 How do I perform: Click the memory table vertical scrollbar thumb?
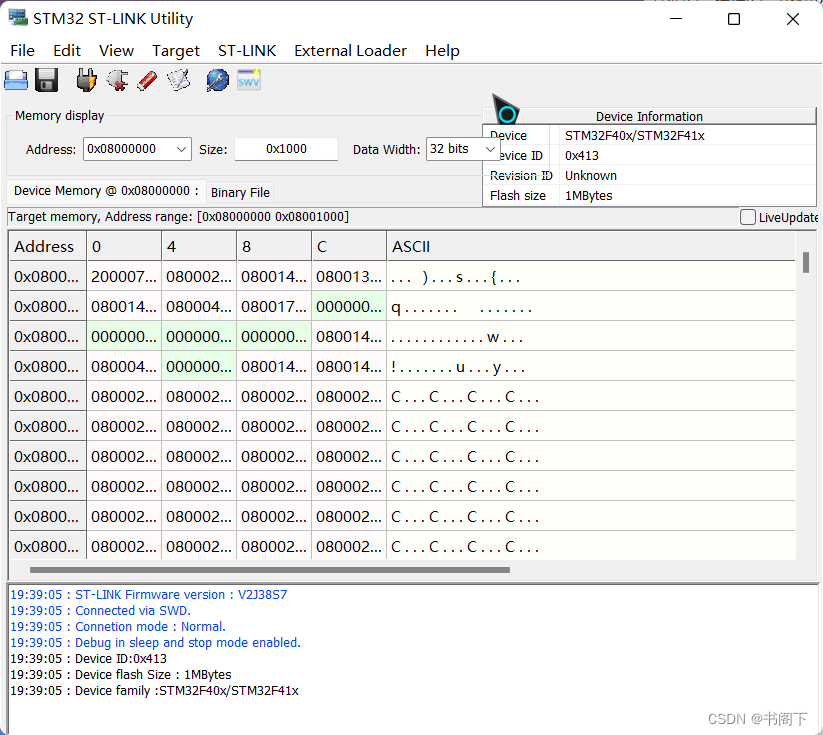pos(806,262)
